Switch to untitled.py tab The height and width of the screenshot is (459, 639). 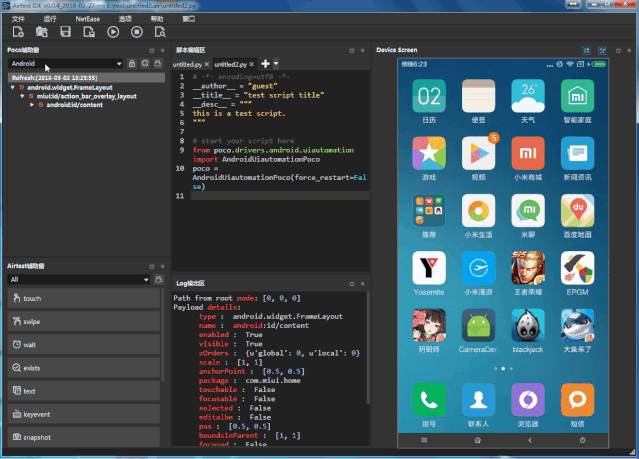pos(187,64)
